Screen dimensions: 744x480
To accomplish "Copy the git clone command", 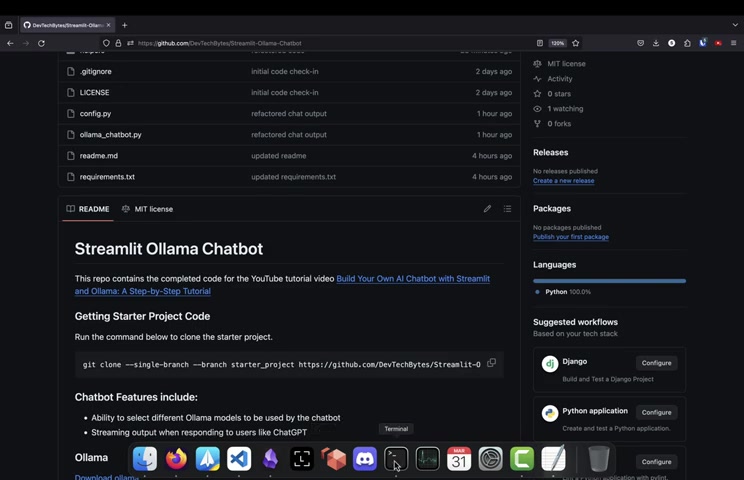I will tap(492, 363).
